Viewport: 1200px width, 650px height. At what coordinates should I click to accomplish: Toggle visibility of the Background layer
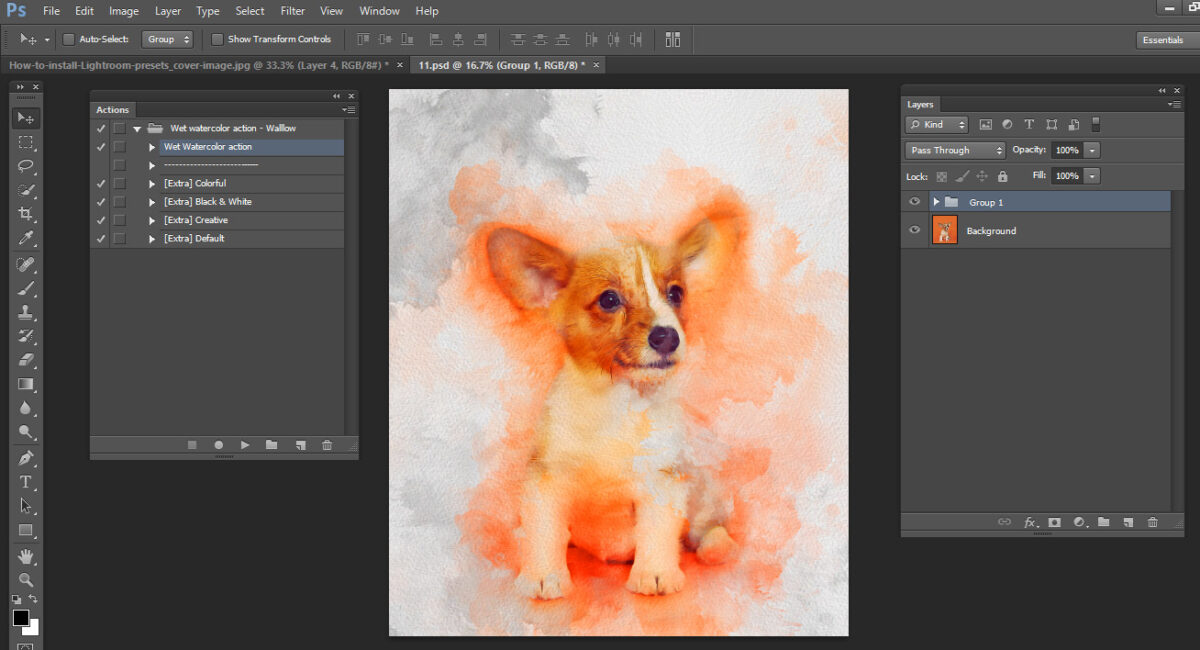click(x=913, y=230)
